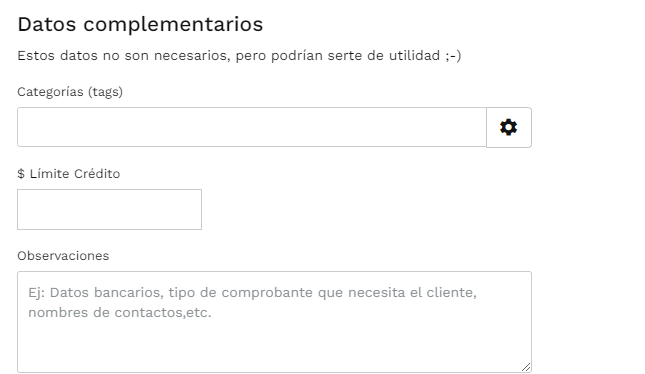The width and height of the screenshot is (645, 374).
Task: Click the "Categorías (tags)" field label
Action: point(70,92)
